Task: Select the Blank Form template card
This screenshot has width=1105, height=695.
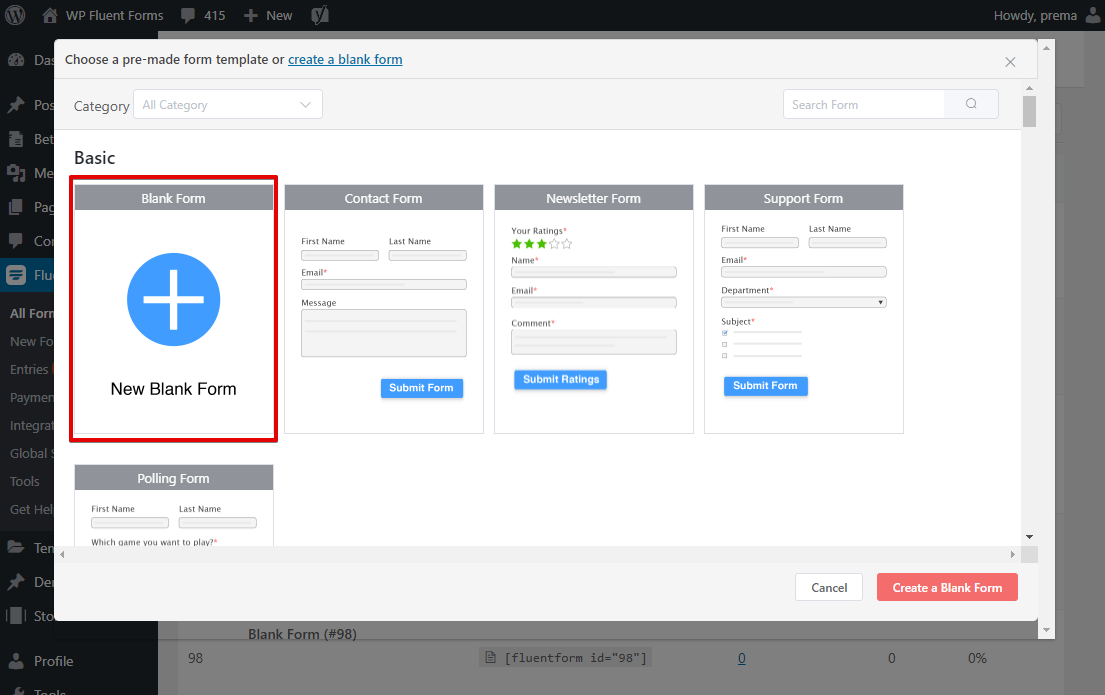Action: click(x=173, y=309)
